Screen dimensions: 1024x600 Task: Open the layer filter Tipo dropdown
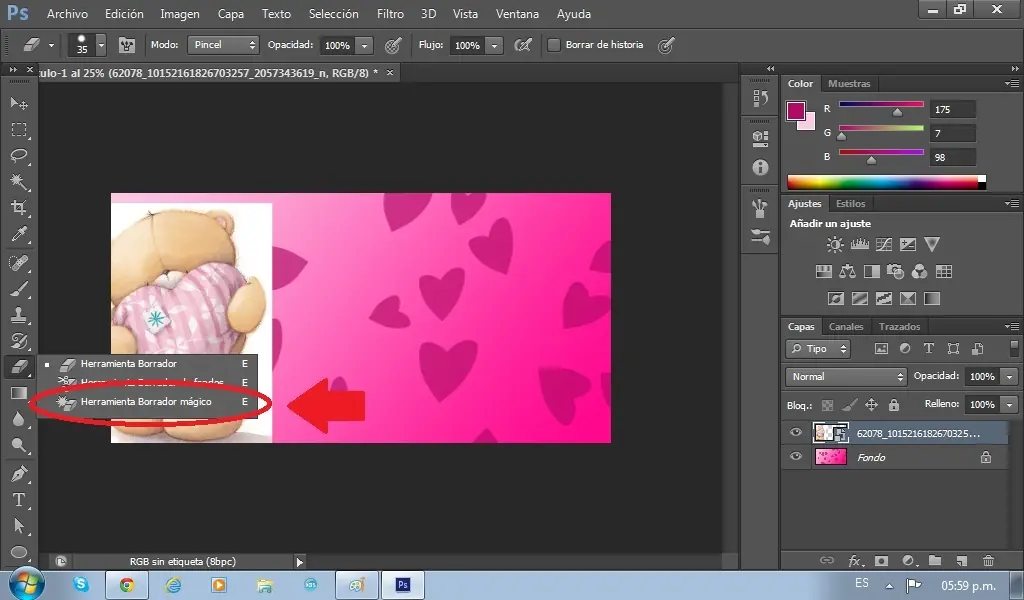pyautogui.click(x=818, y=349)
